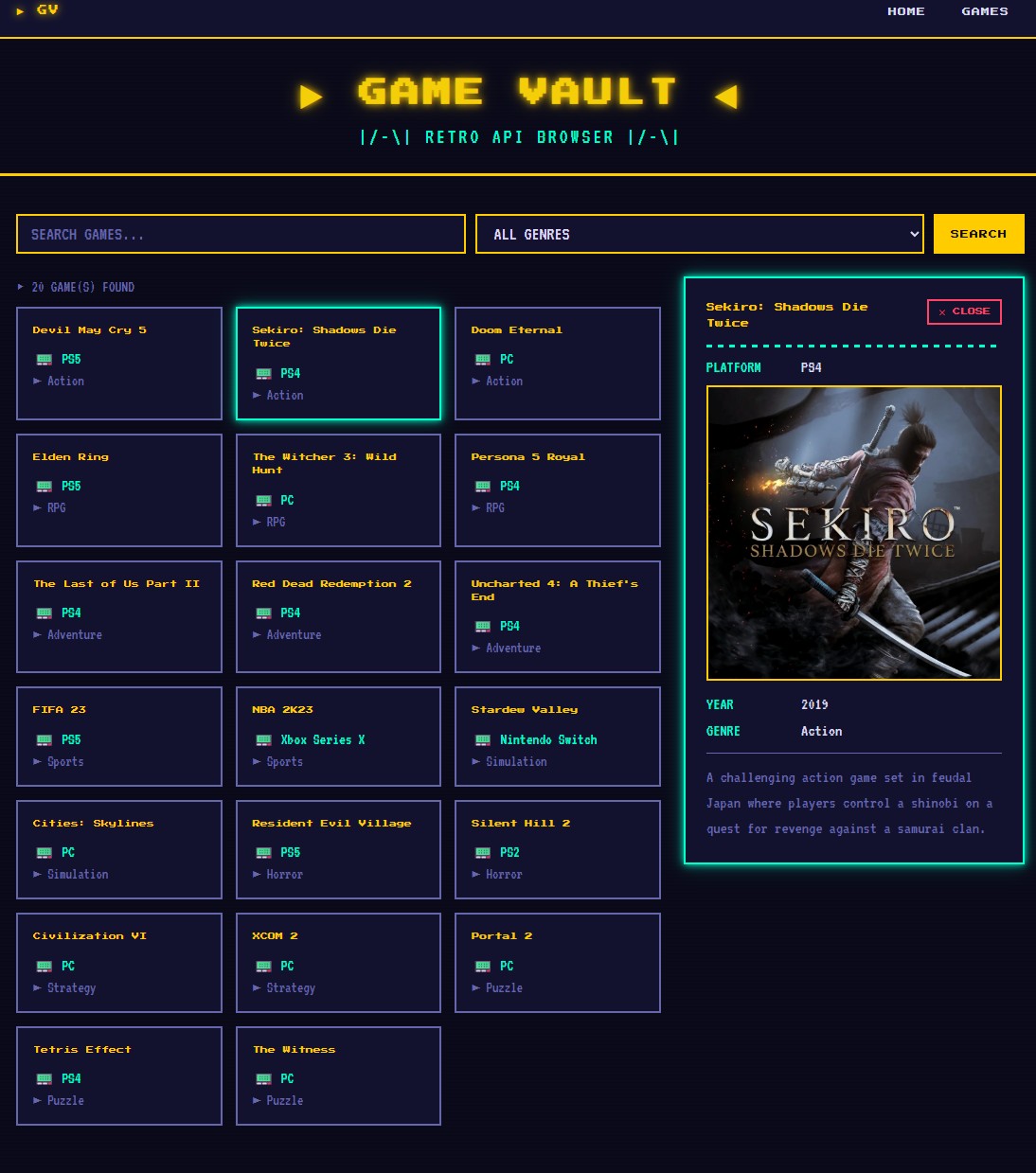
Task: Open the Stardew Valley game card
Action: click(x=558, y=737)
